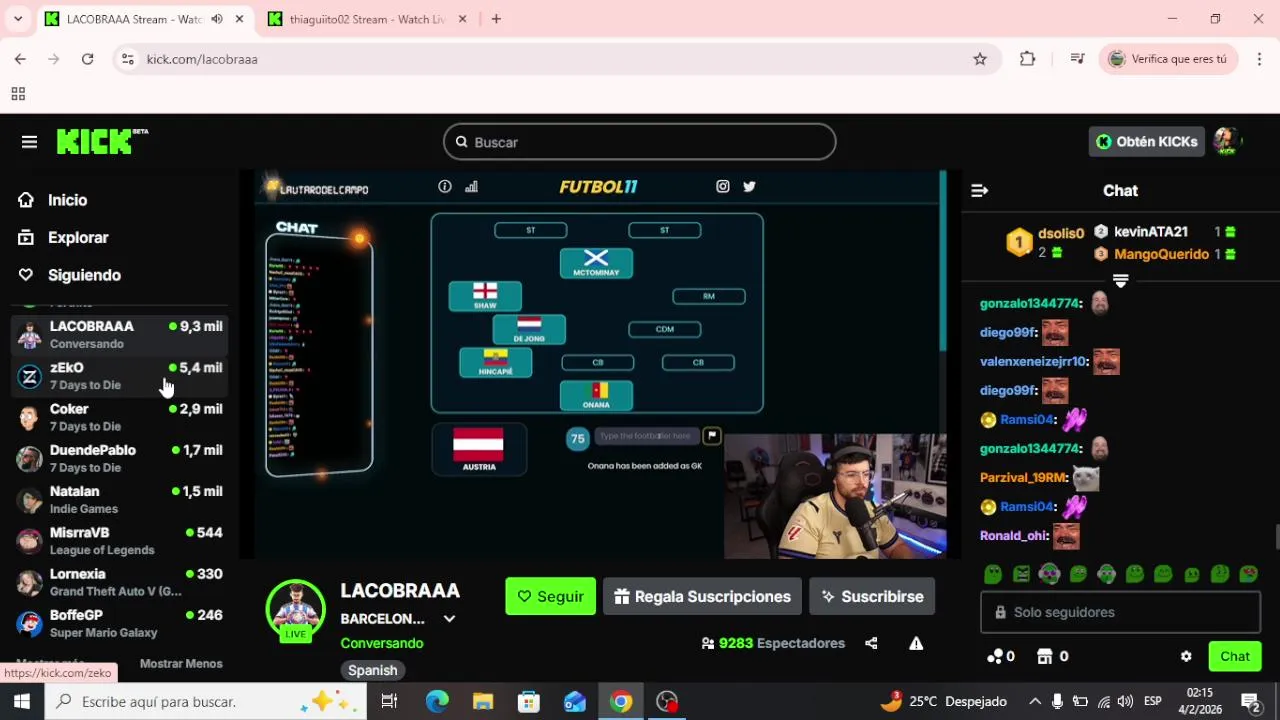
Task: Open zEKO channel from sidebar
Action: pos(120,376)
